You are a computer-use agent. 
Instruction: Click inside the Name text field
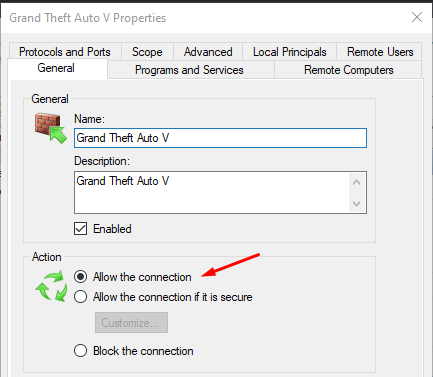pos(220,138)
